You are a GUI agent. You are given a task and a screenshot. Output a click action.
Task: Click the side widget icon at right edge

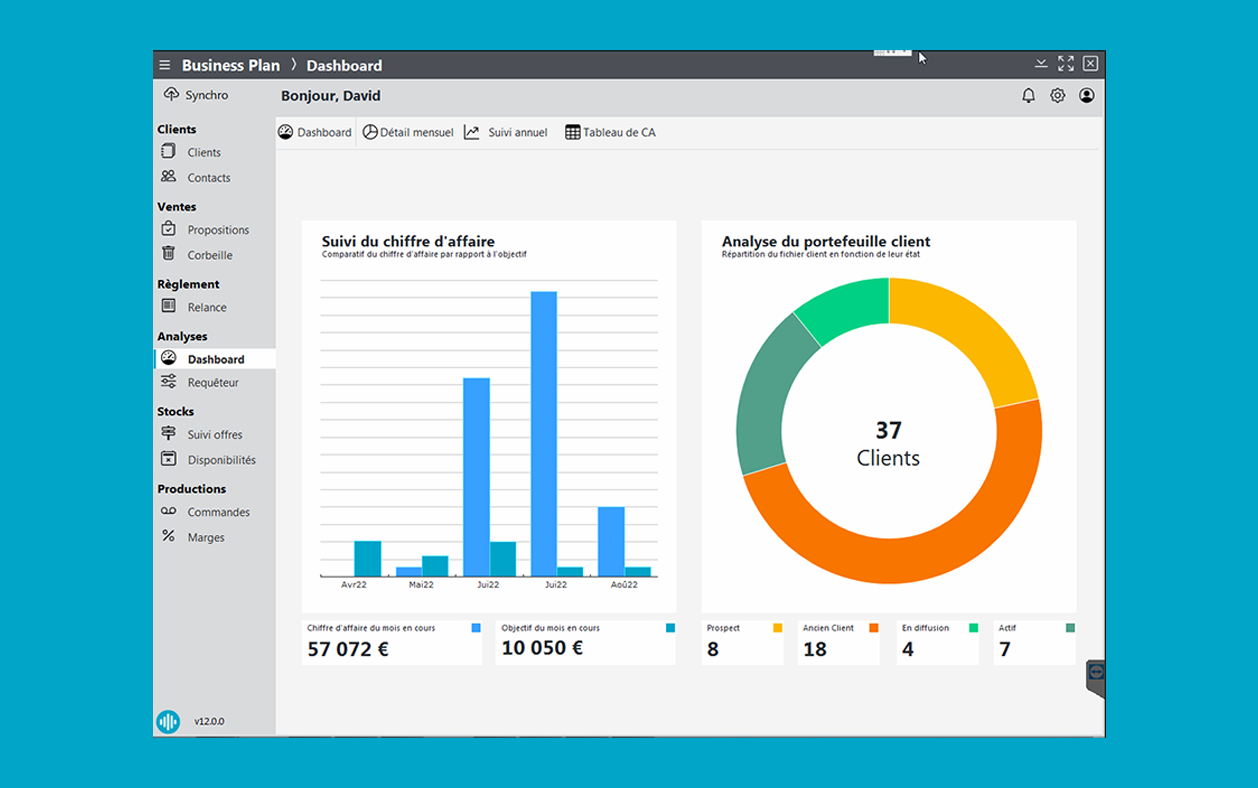[x=1096, y=673]
